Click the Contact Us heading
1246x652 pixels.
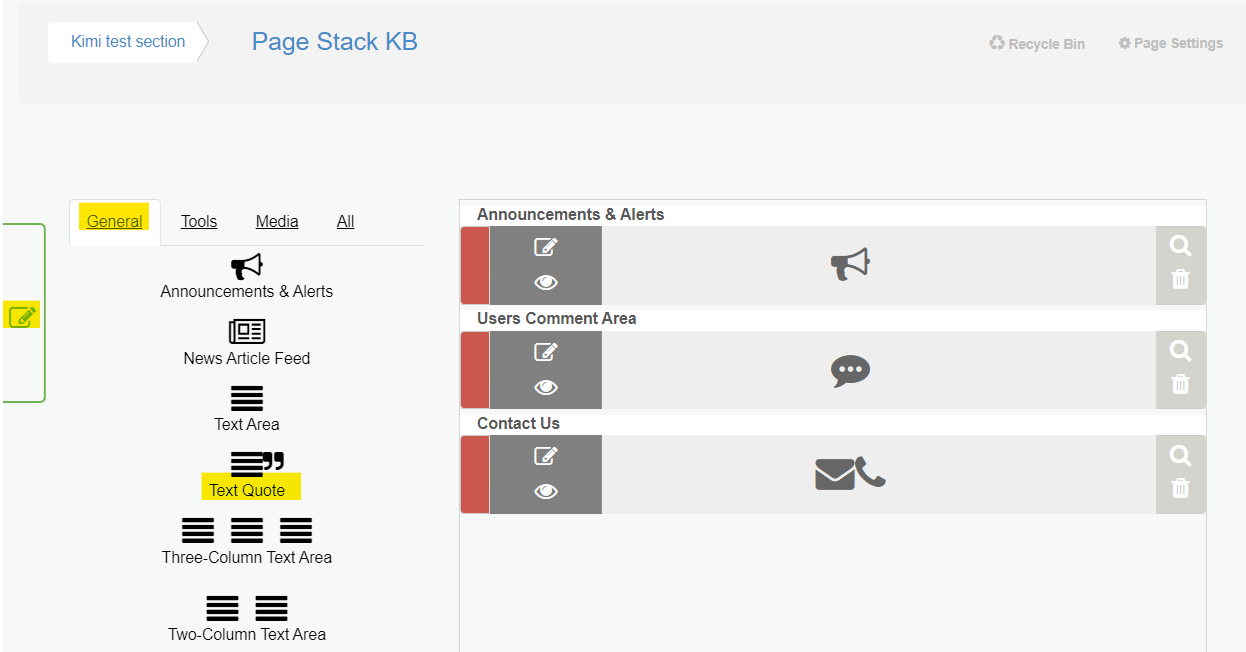tap(518, 423)
